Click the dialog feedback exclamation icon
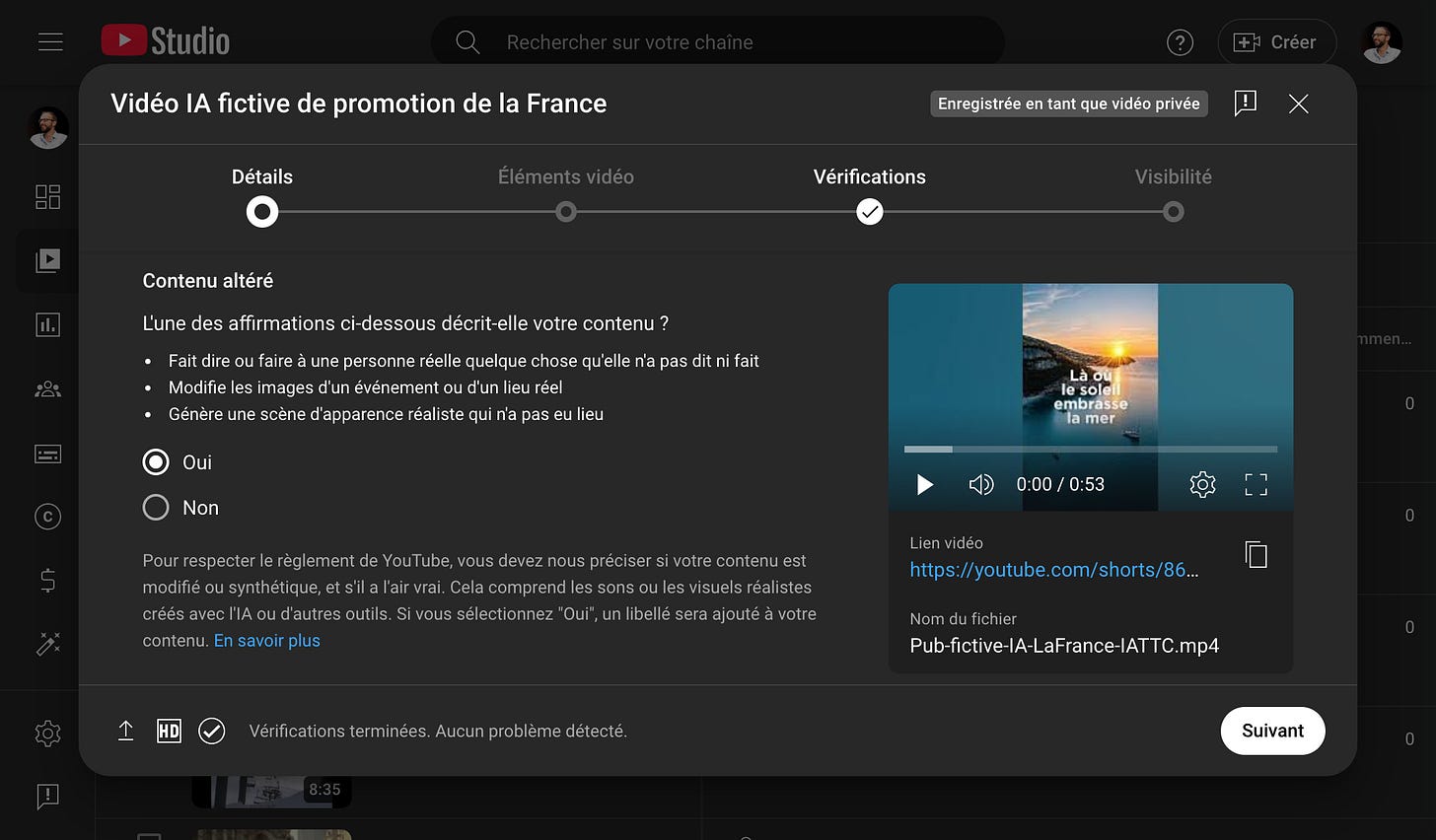 tap(1246, 103)
